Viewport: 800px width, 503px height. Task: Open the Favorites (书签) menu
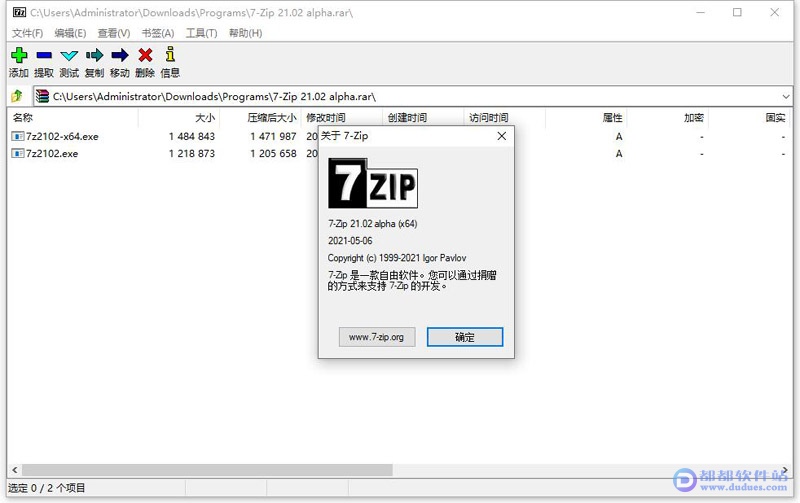(158, 33)
